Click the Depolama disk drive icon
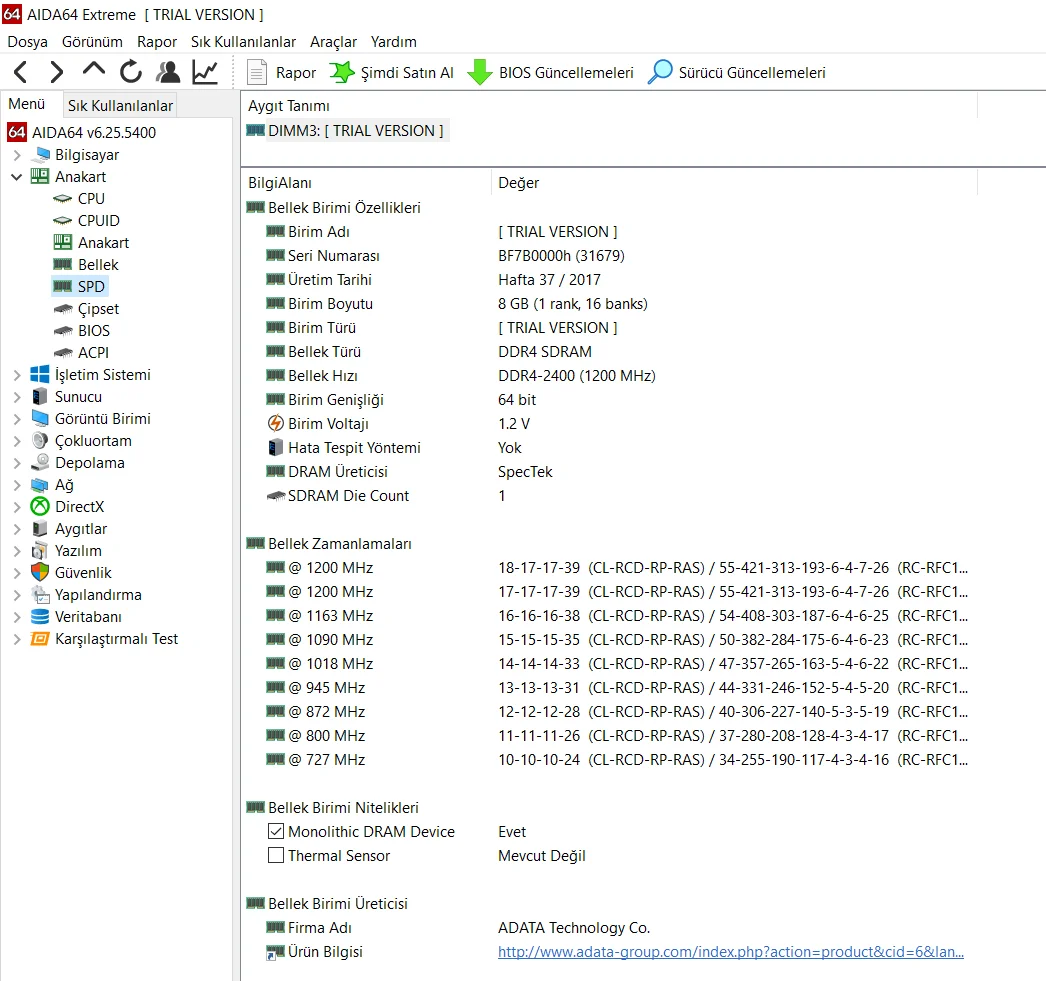1046x981 pixels. click(40, 462)
